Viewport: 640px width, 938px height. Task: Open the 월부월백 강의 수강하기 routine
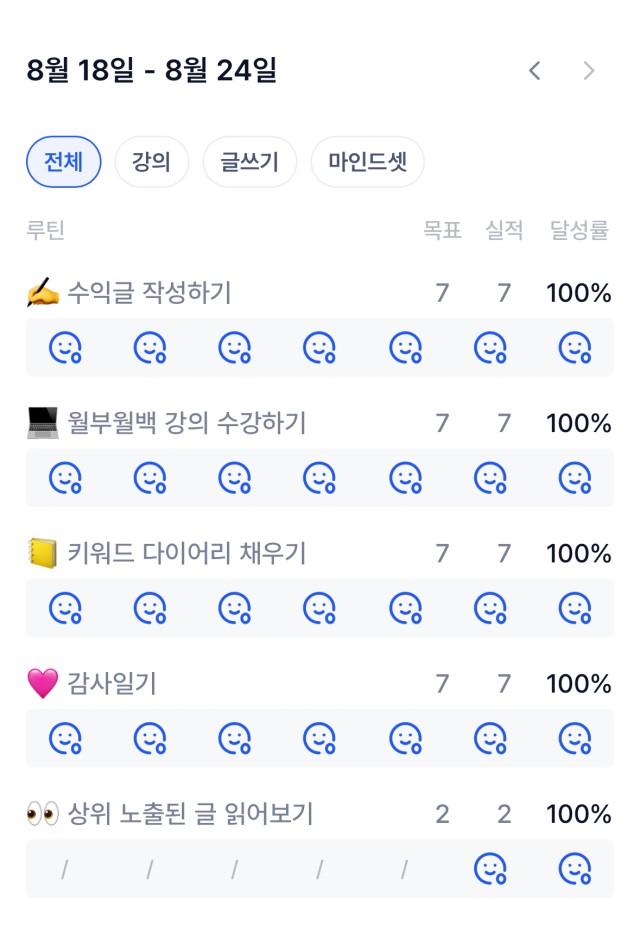click(x=186, y=423)
